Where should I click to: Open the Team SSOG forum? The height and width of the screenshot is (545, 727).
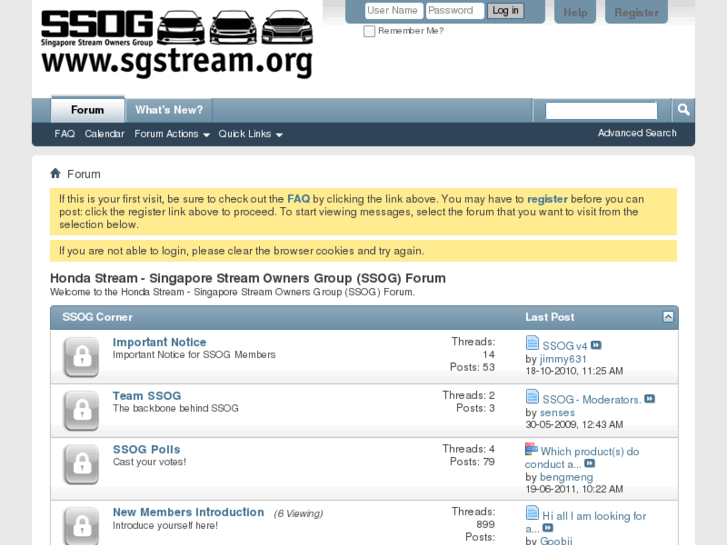(147, 396)
